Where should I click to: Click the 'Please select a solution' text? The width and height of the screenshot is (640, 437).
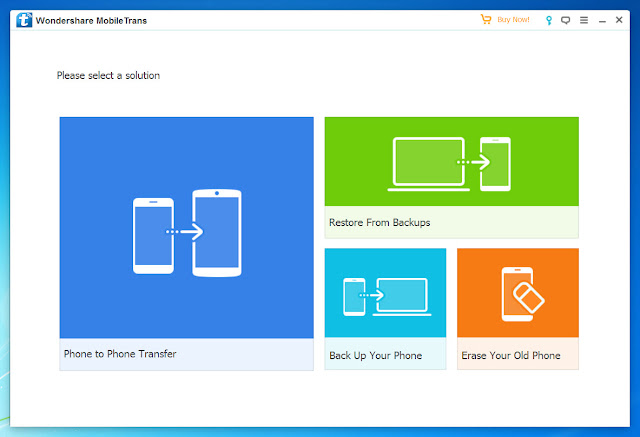pos(108,75)
